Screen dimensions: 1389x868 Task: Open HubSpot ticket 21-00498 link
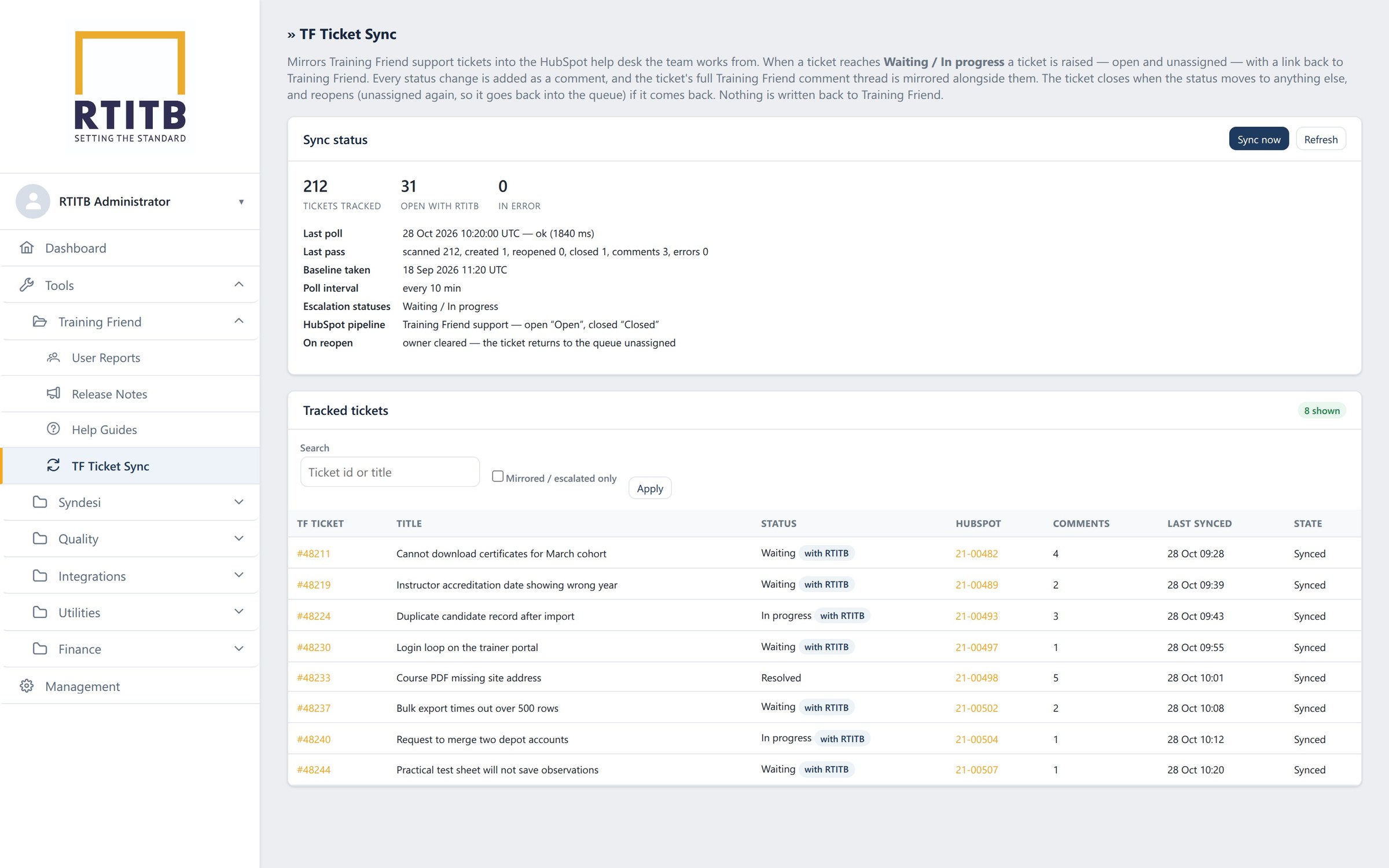tap(976, 678)
